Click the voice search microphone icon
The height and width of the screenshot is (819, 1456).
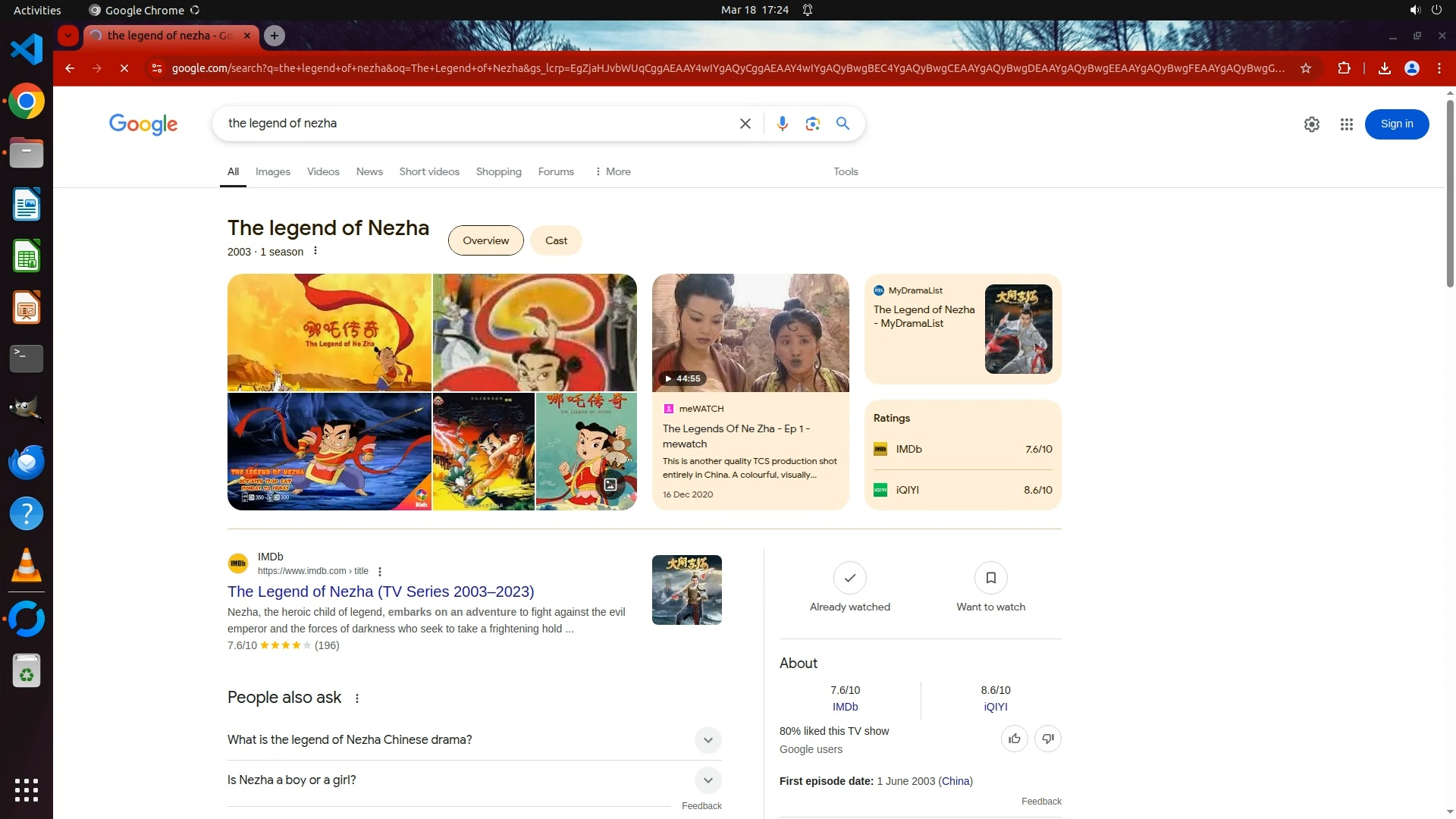(782, 124)
